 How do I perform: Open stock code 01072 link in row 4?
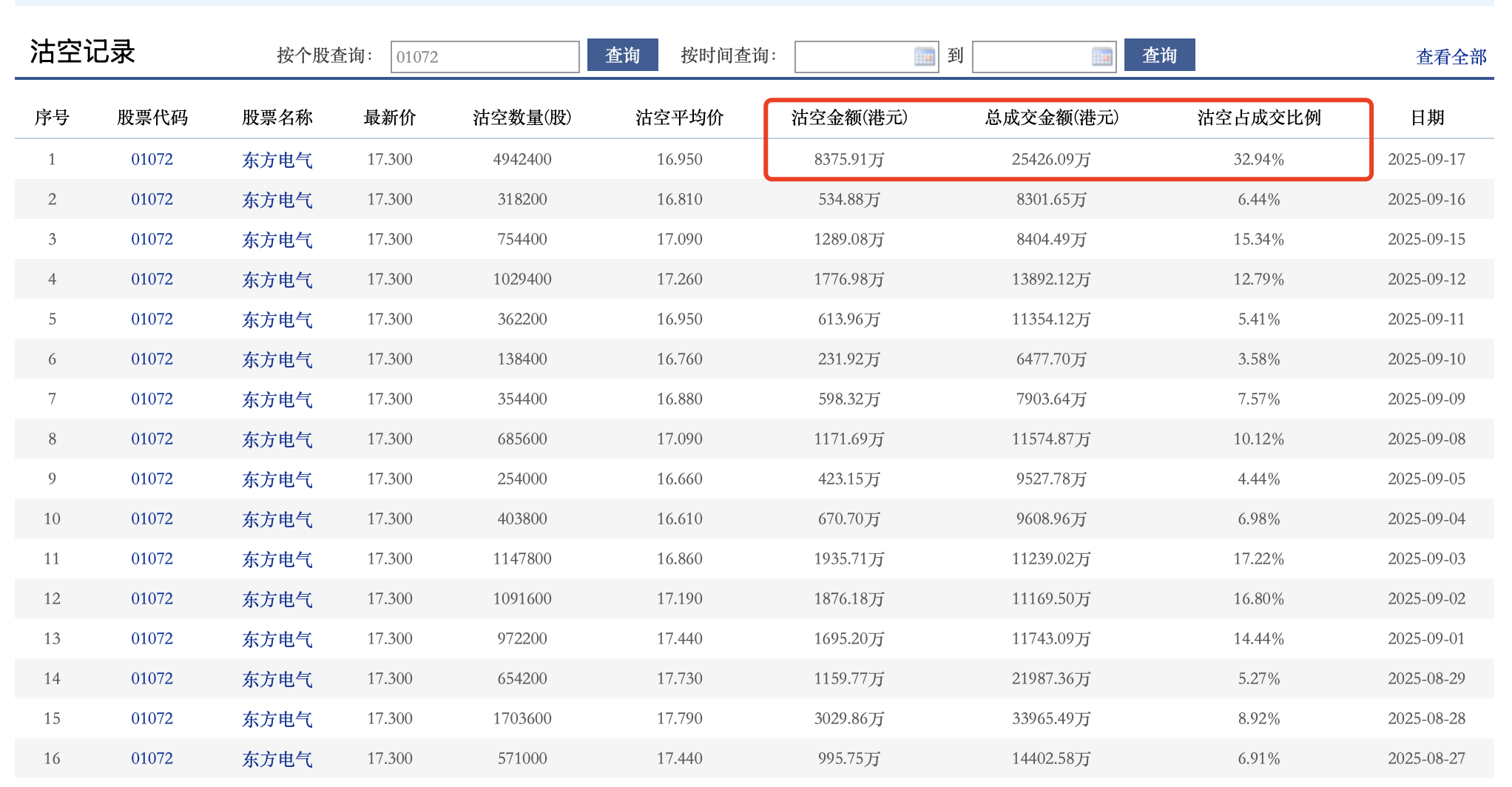point(152,279)
